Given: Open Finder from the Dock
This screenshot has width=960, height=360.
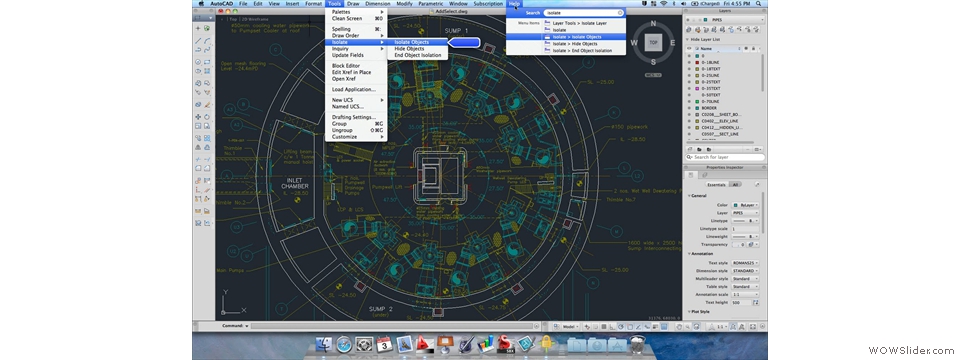Looking at the screenshot, I should [x=325, y=344].
